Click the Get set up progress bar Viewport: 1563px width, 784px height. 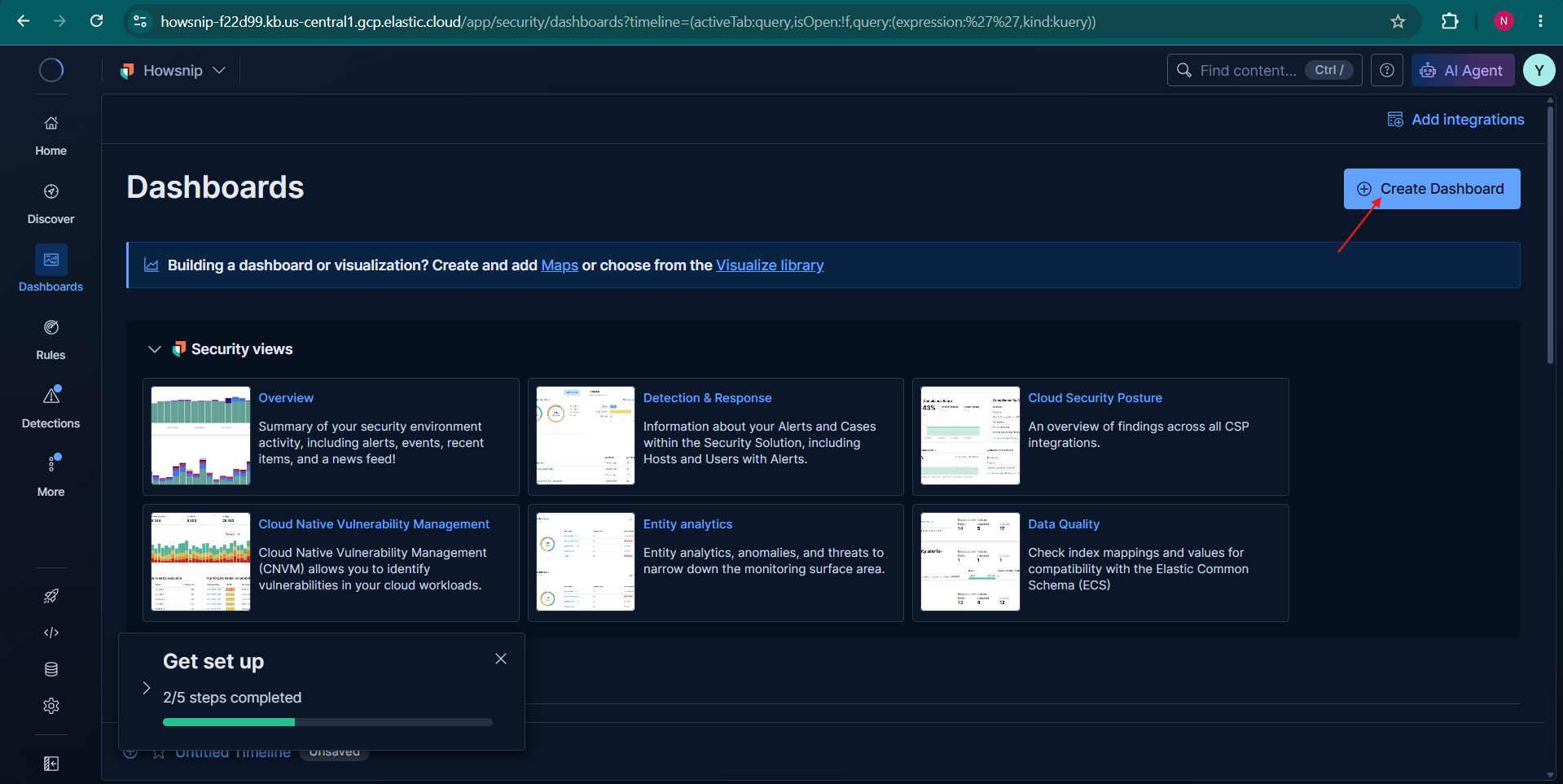click(327, 722)
